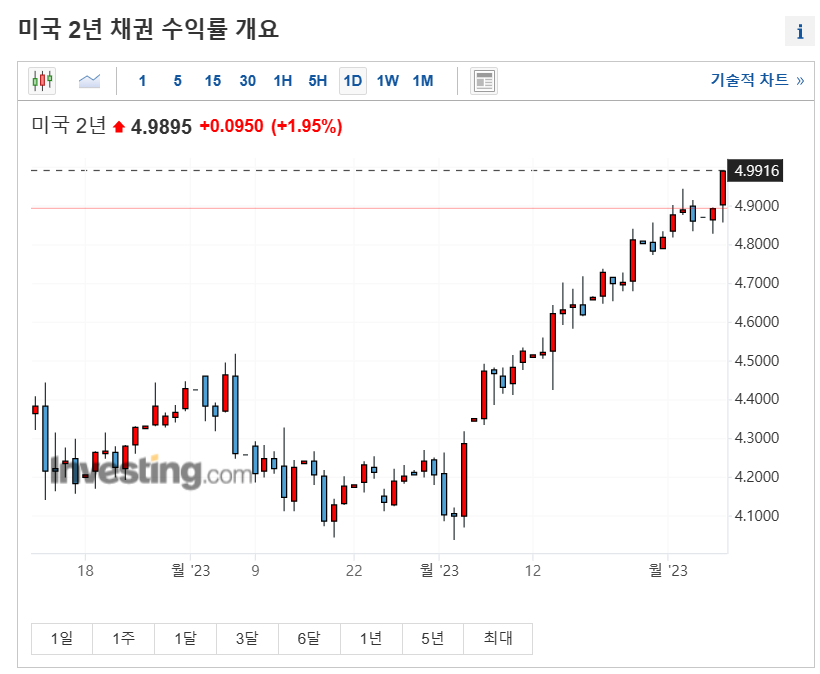Select the 30 minute interval
This screenshot has height=674, width=820.
pos(248,81)
